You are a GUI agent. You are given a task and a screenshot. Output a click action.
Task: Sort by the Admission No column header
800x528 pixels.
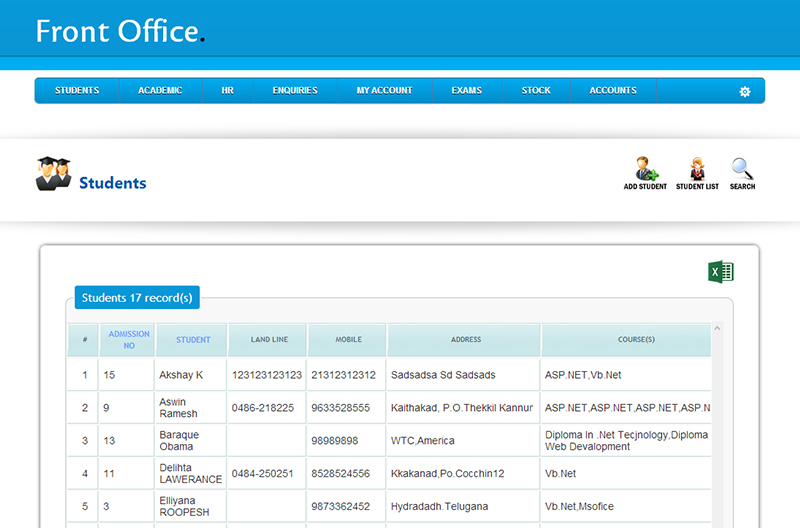[x=128, y=339]
